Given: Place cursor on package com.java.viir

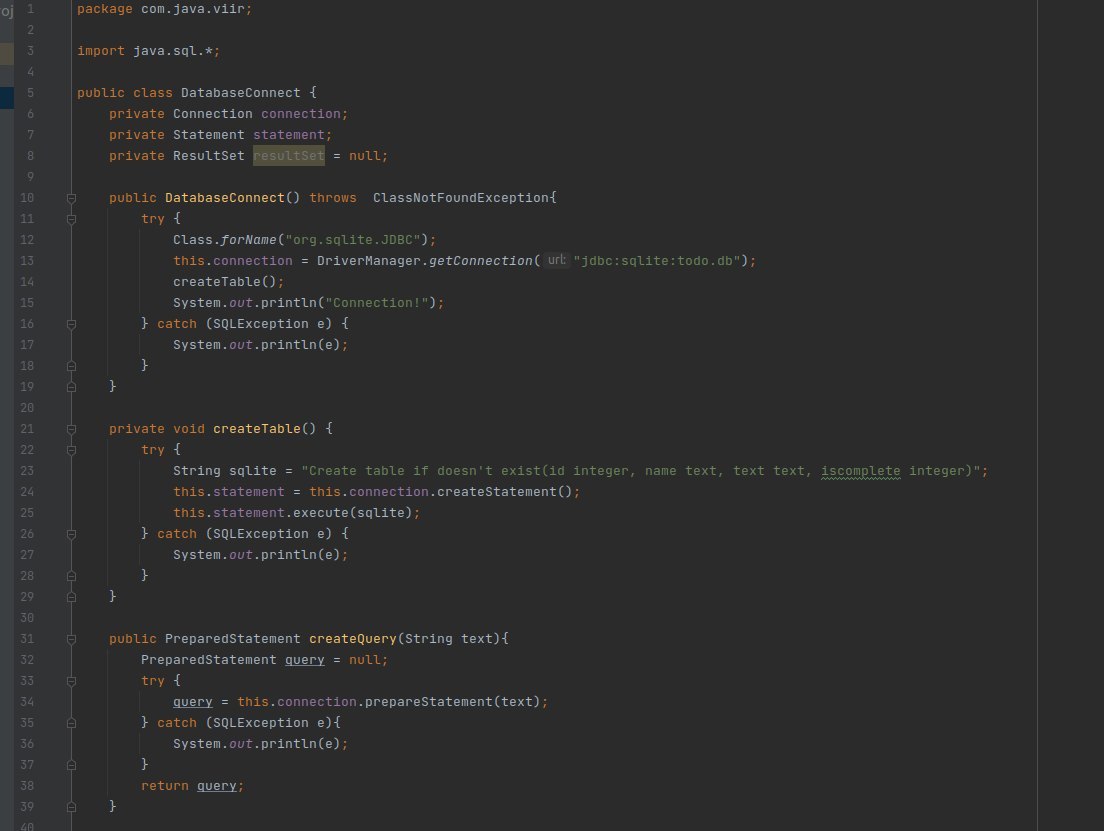Looking at the screenshot, I should [x=164, y=9].
